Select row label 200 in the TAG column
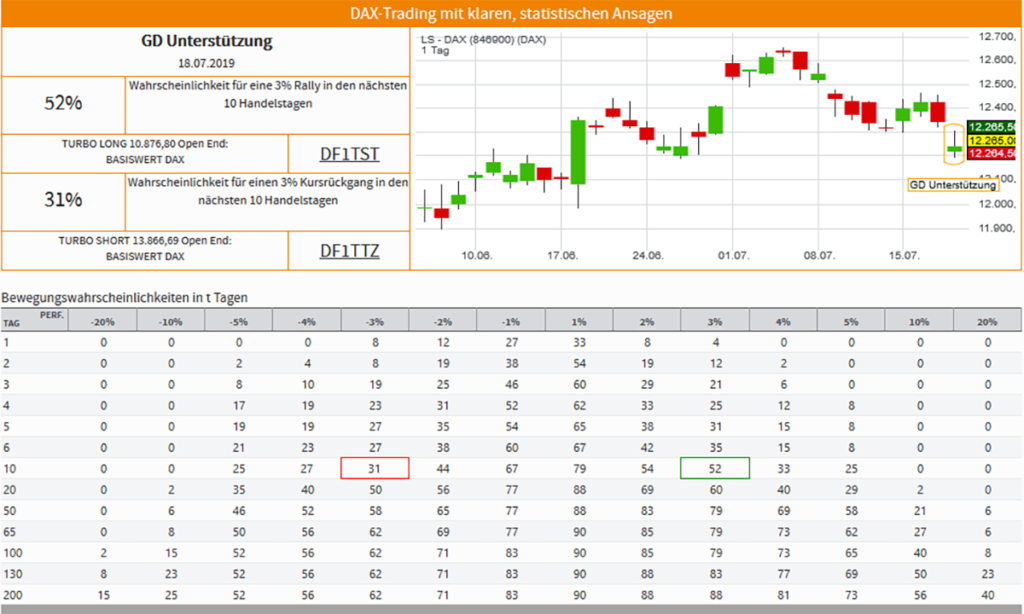 pyautogui.click(x=12, y=595)
